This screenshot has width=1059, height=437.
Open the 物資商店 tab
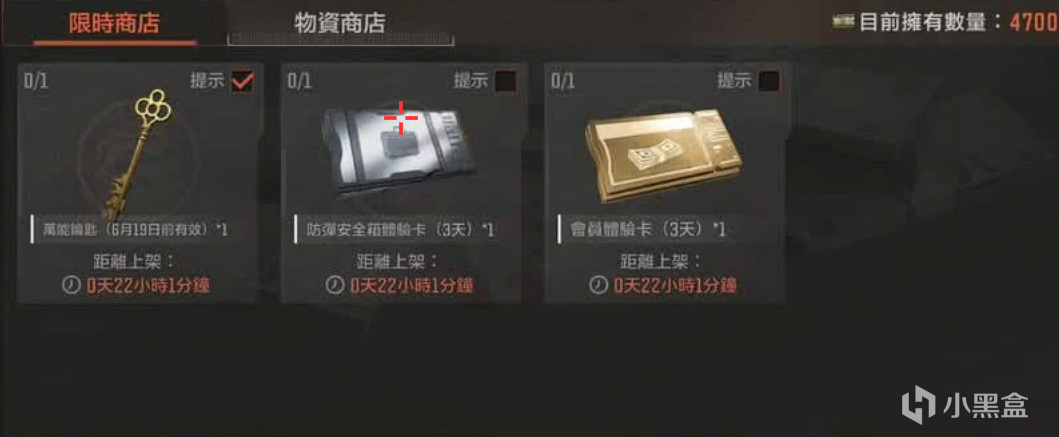coord(340,23)
